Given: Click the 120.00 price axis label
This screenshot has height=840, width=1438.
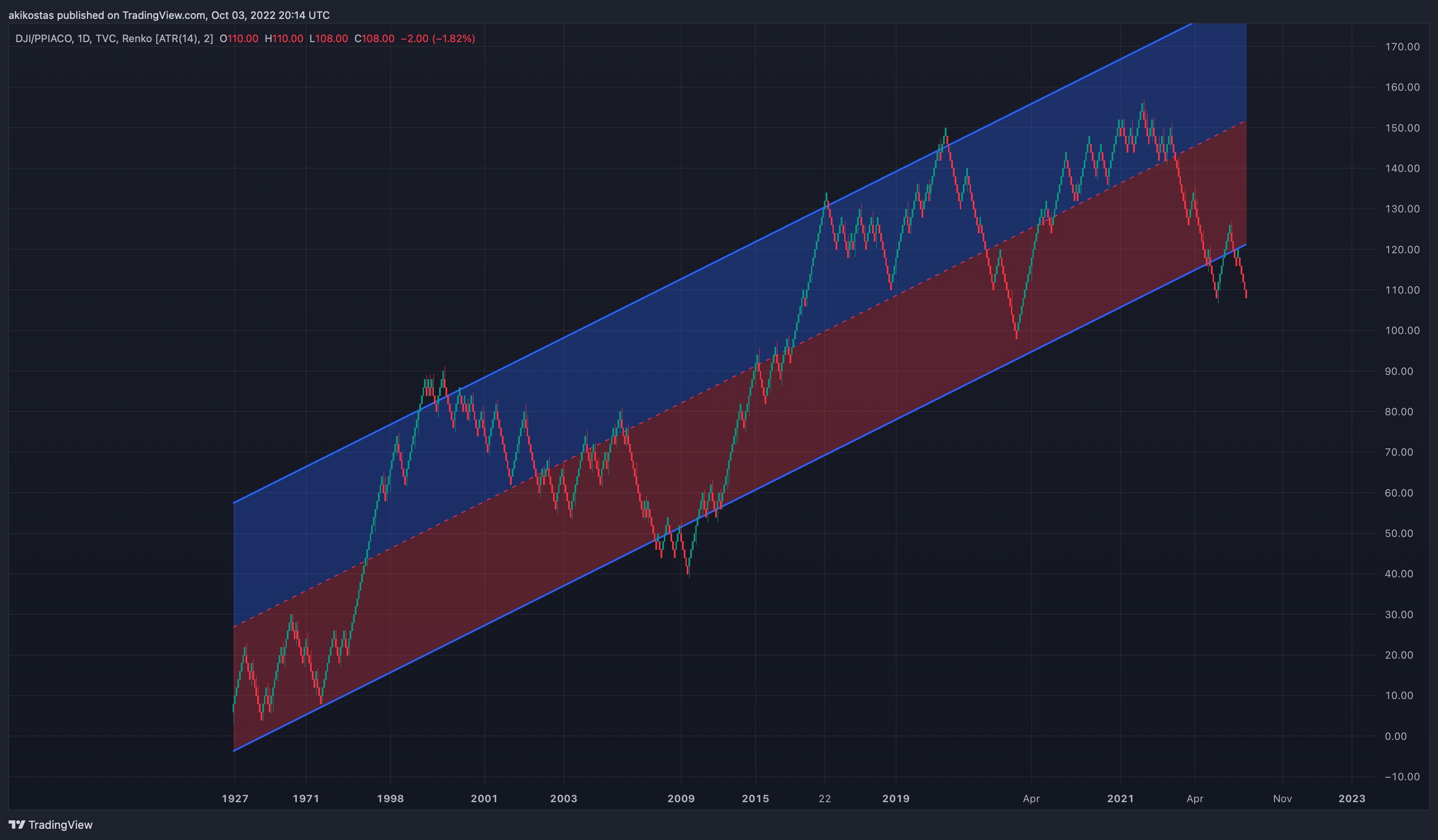Looking at the screenshot, I should click(1402, 250).
